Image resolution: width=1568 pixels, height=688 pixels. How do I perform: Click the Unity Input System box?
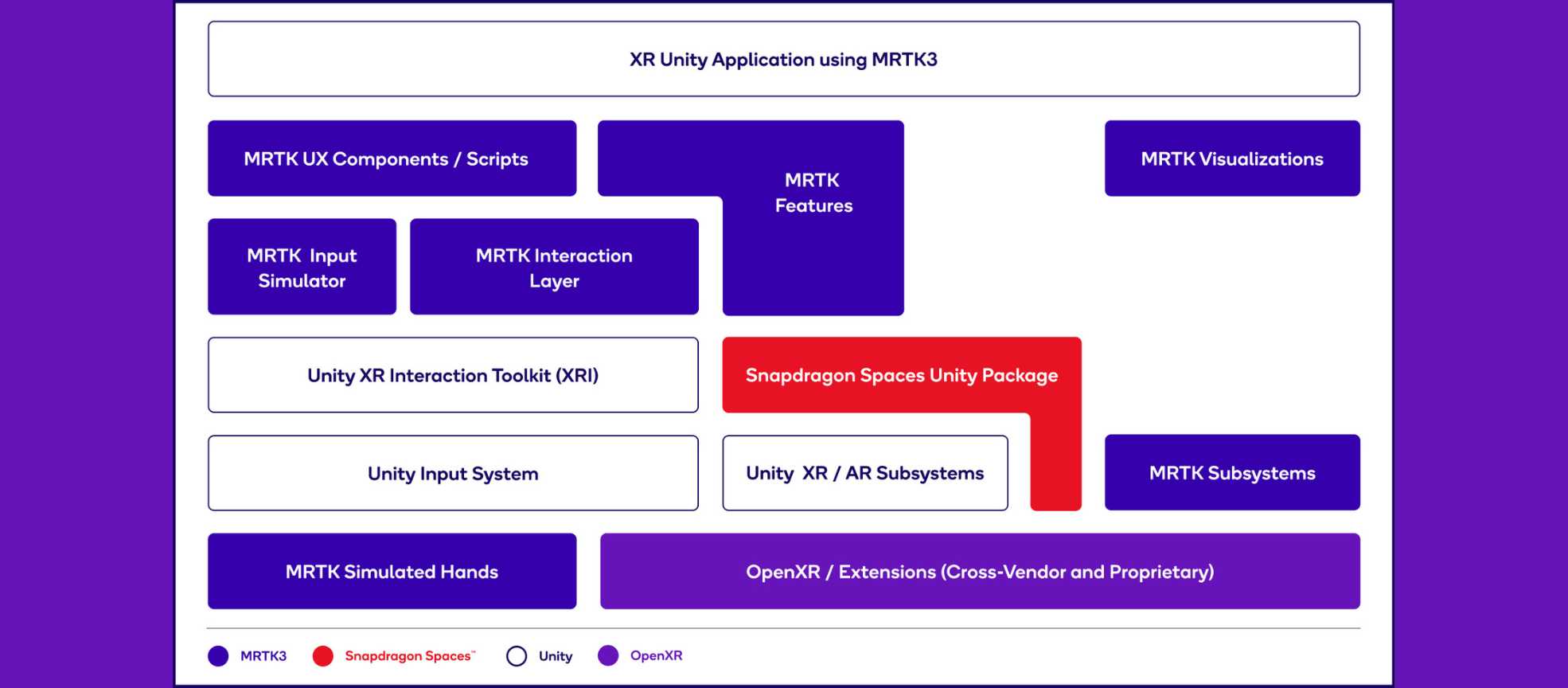(453, 473)
